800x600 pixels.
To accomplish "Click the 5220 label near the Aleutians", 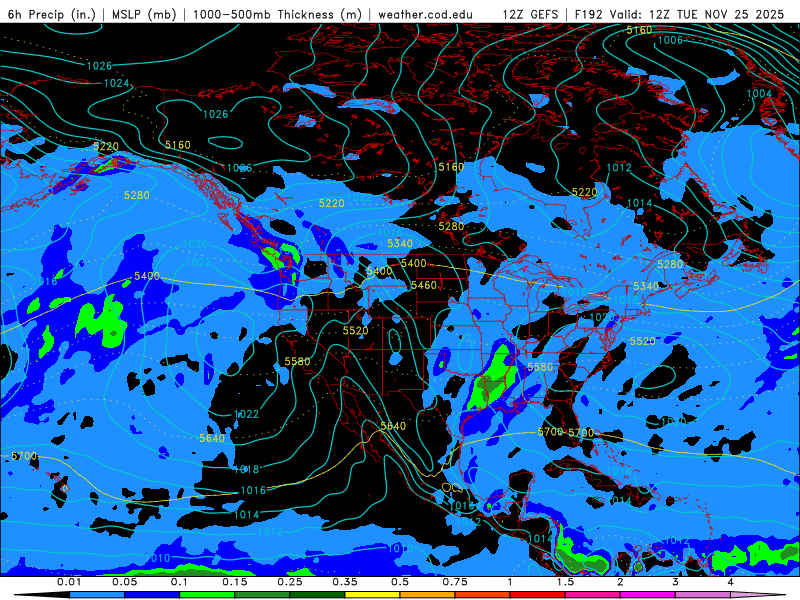I will coord(106,147).
